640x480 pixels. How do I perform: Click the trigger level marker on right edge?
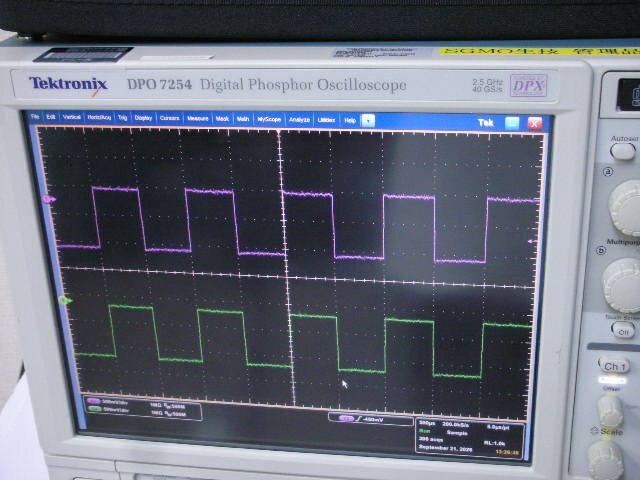click(x=532, y=242)
